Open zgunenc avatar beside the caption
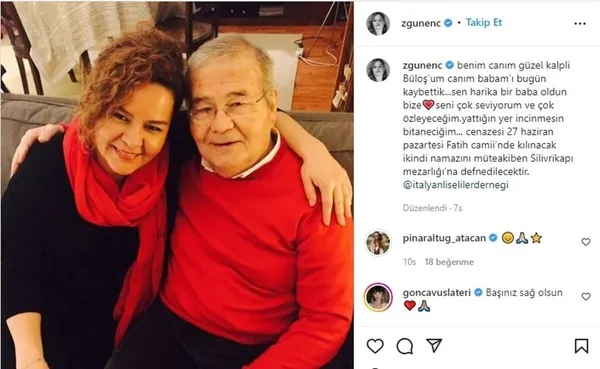 click(x=378, y=70)
